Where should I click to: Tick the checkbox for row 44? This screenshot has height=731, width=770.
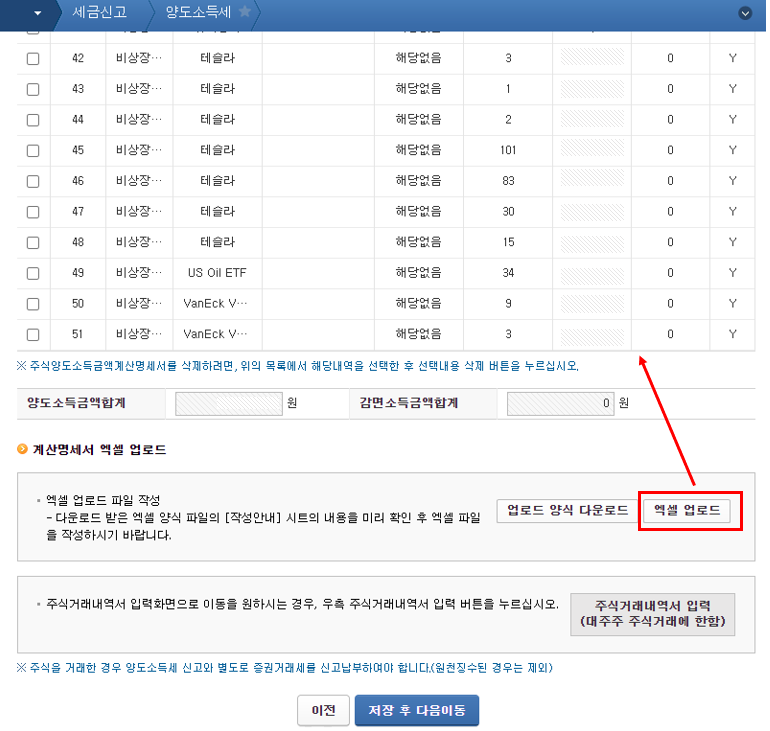point(33,120)
